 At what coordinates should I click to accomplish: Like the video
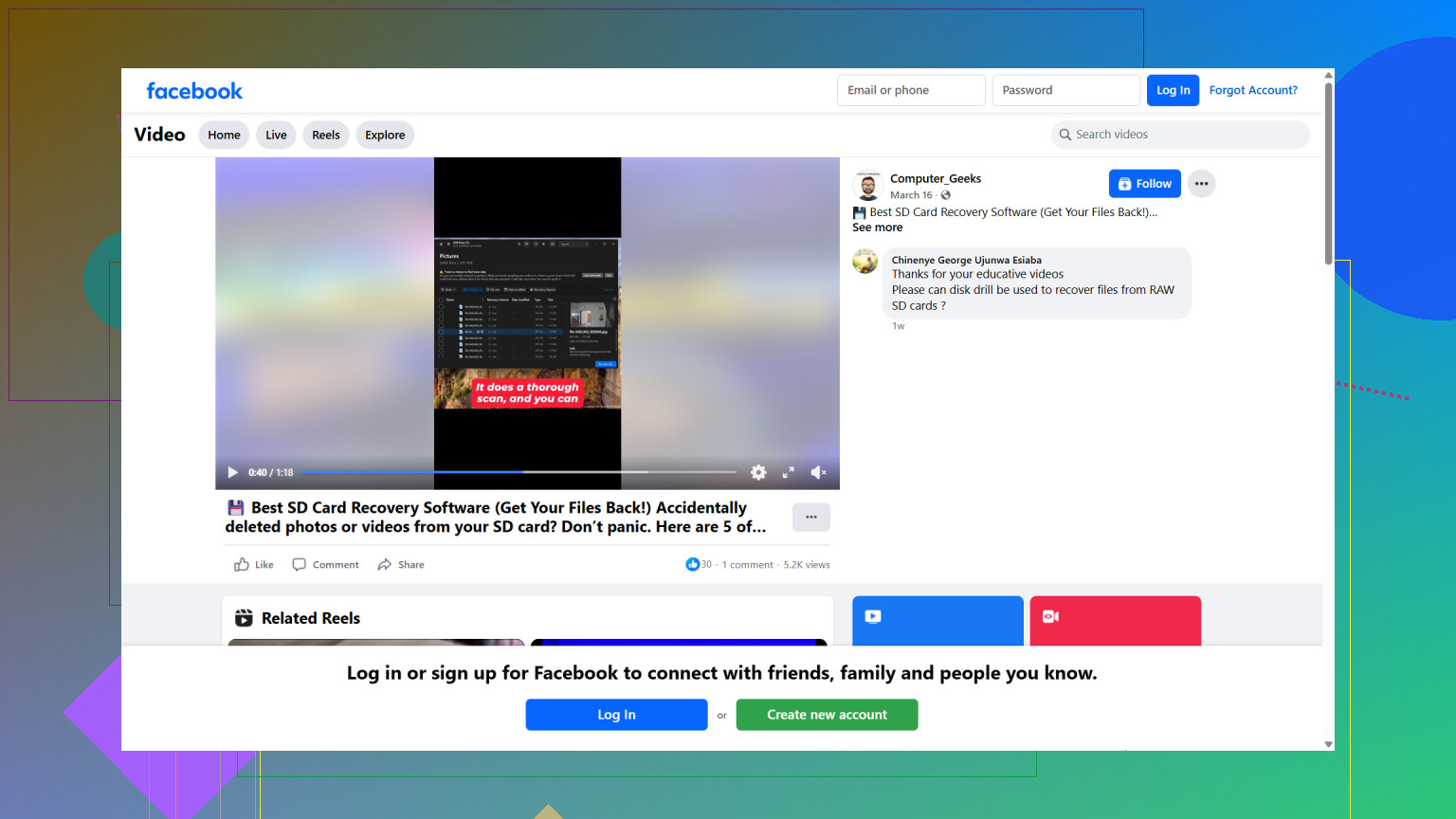(x=254, y=565)
